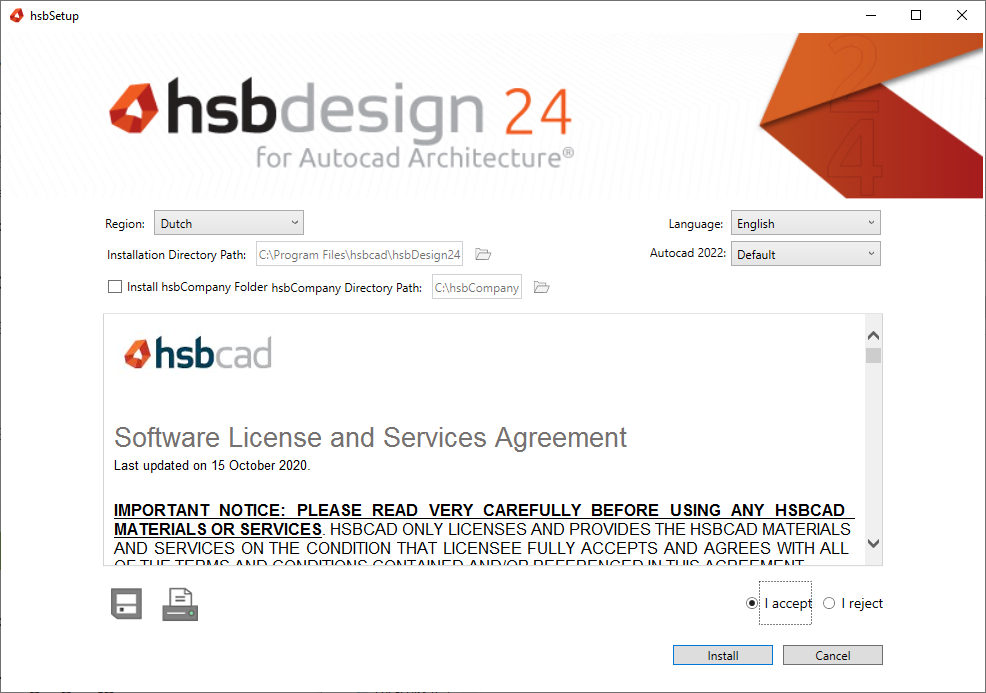Viewport: 986px width, 693px height.
Task: Open the Region dropdown showing Dutch
Action: 229,223
